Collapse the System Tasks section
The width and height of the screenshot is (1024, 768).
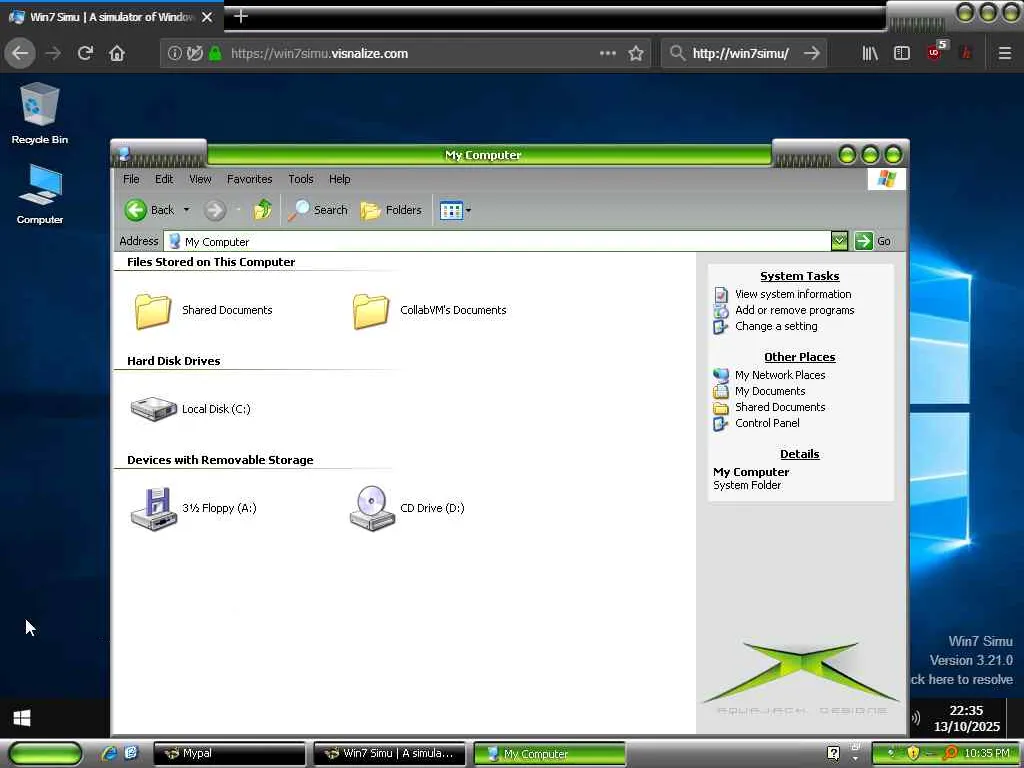tap(799, 276)
